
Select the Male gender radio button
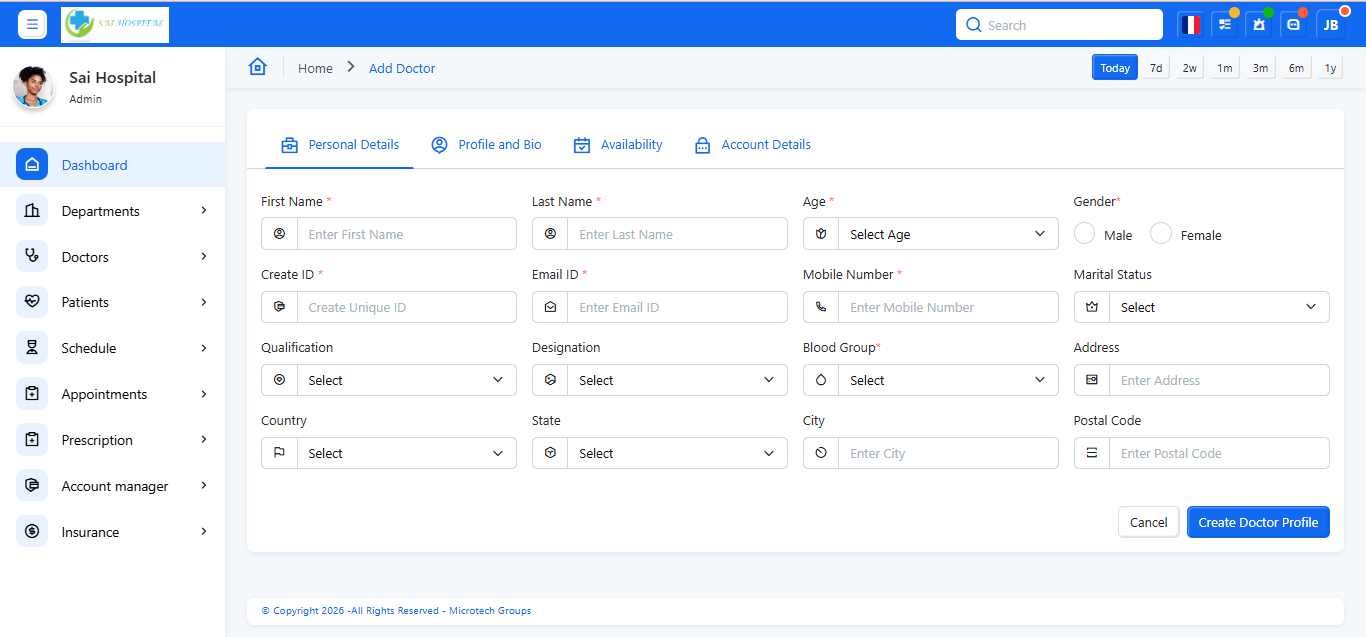point(1084,234)
